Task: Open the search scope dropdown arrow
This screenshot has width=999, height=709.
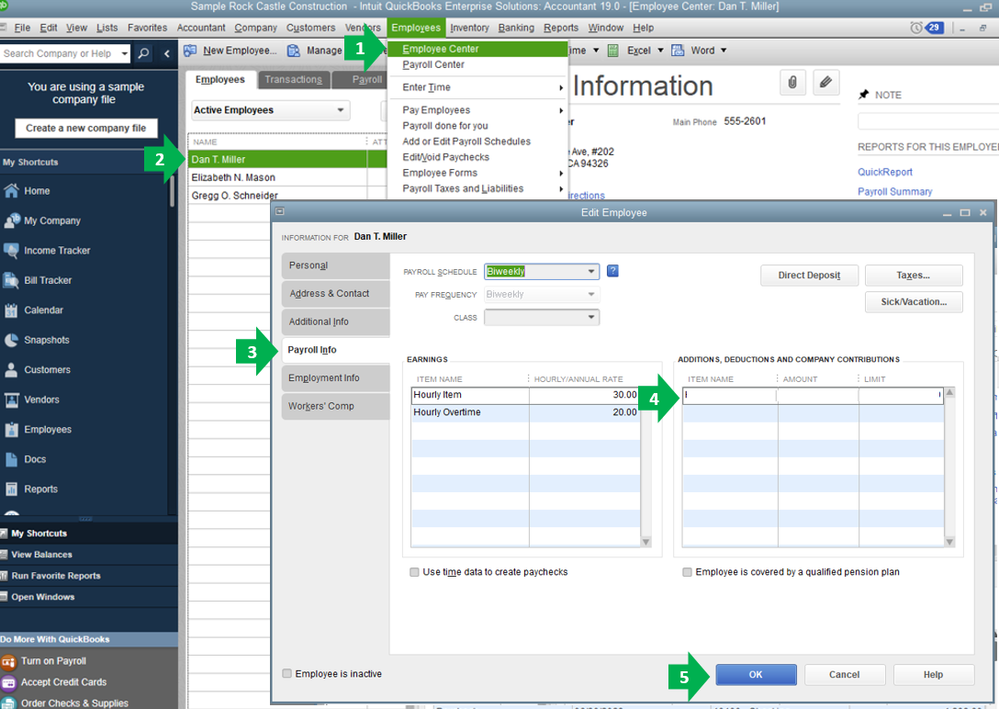Action: [124, 54]
